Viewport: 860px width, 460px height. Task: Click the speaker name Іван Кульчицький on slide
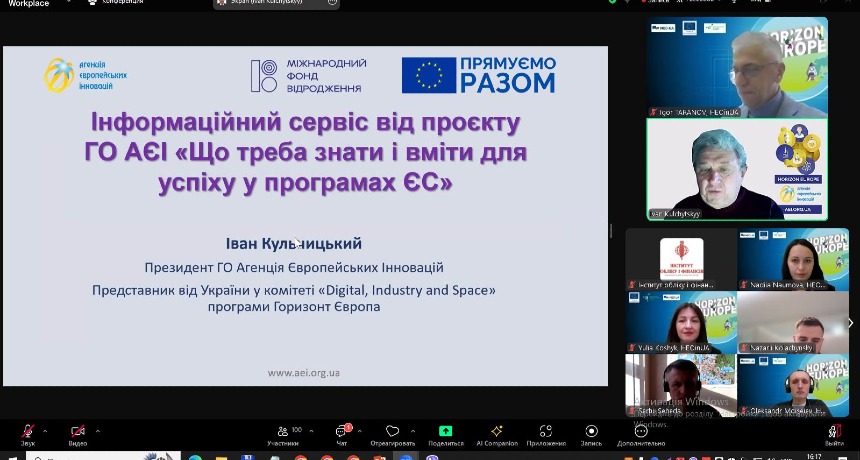pos(294,244)
